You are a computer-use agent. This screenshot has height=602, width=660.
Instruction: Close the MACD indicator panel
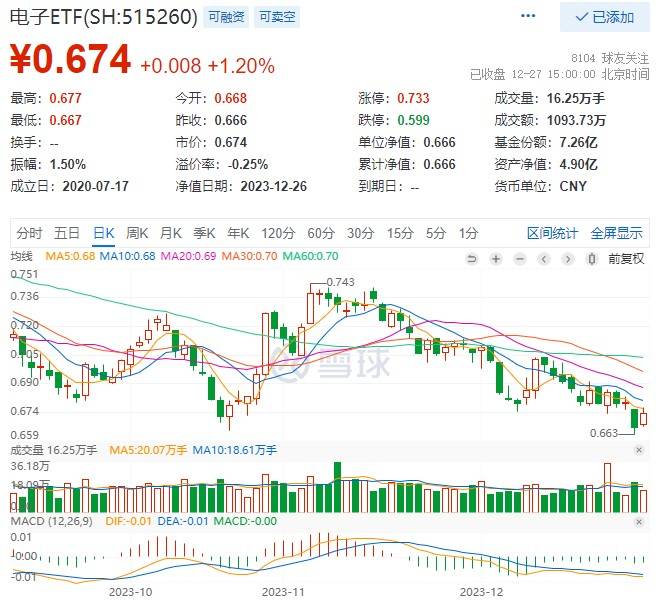click(x=639, y=522)
